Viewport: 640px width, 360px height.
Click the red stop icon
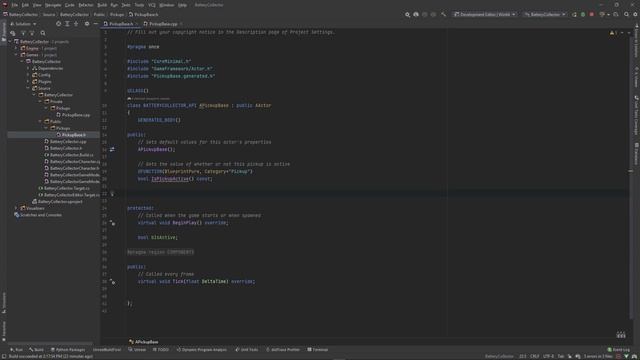click(591, 14)
